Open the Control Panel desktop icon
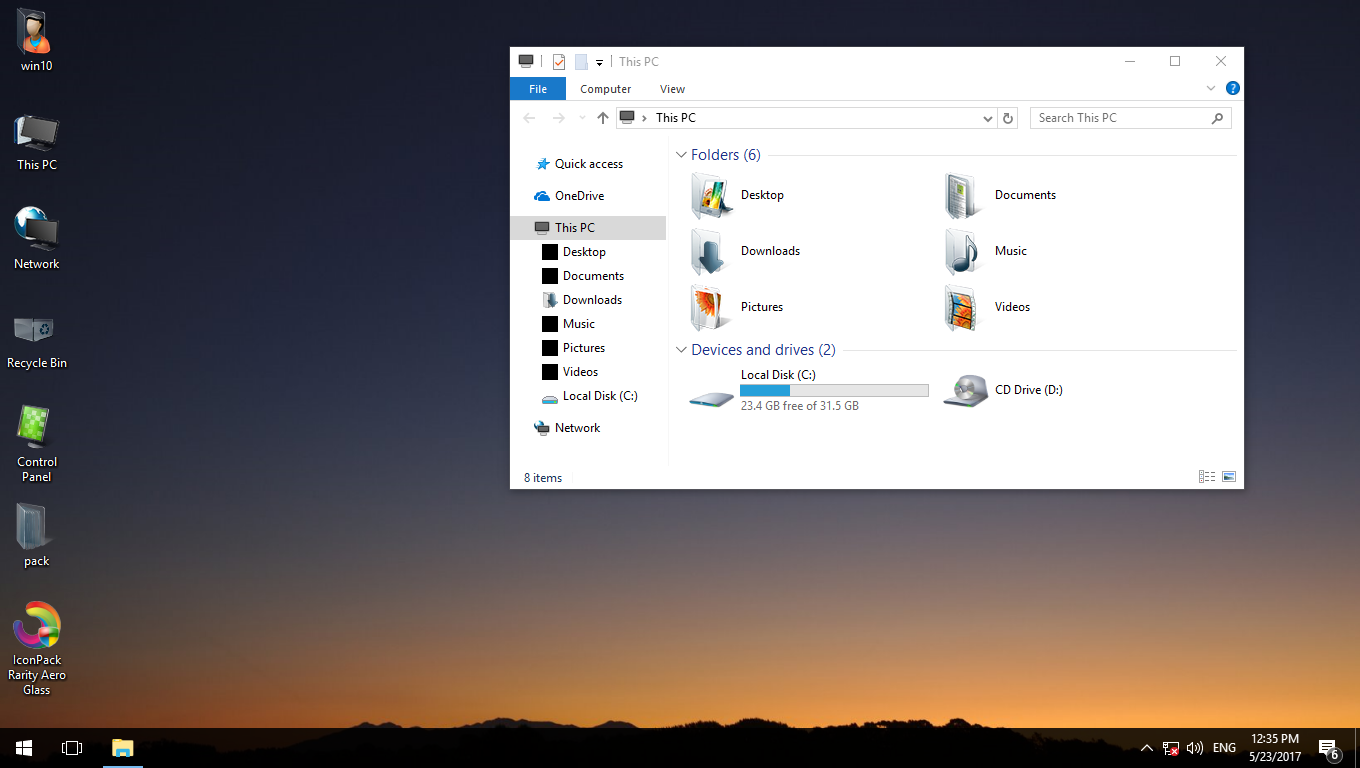Image resolution: width=1360 pixels, height=768 pixels. 36,428
